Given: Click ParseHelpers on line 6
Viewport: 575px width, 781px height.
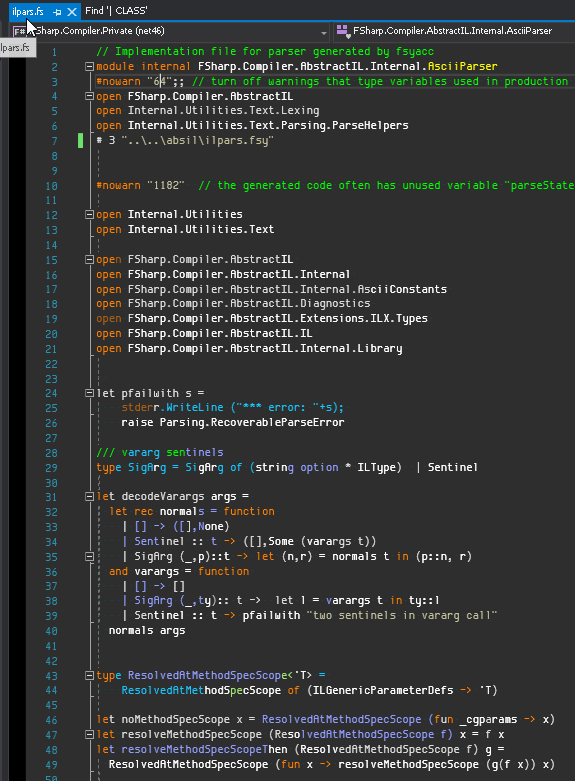Looking at the screenshot, I should pyautogui.click(x=370, y=126).
